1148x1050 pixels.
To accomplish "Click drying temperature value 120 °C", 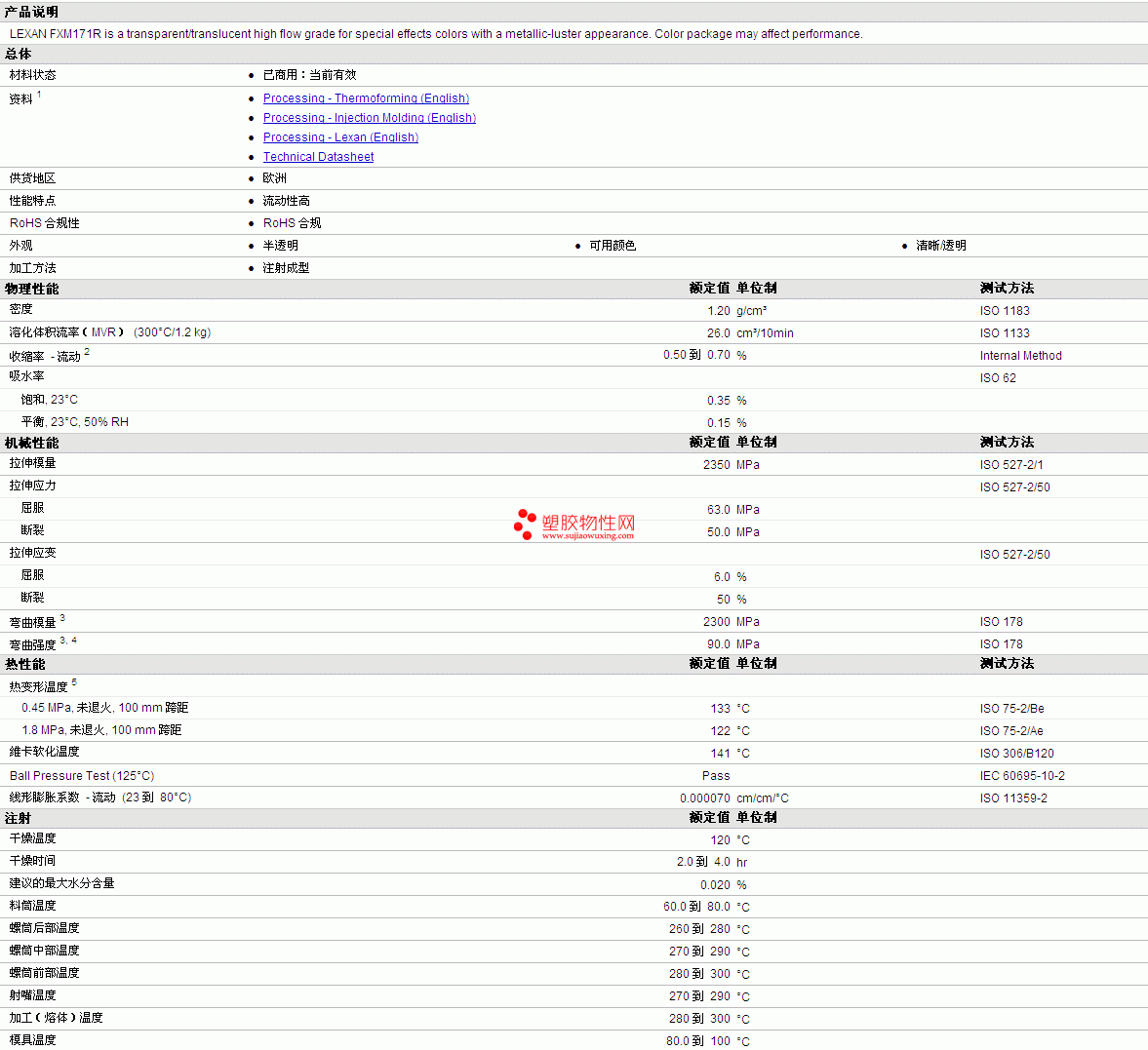I will click(x=730, y=840).
